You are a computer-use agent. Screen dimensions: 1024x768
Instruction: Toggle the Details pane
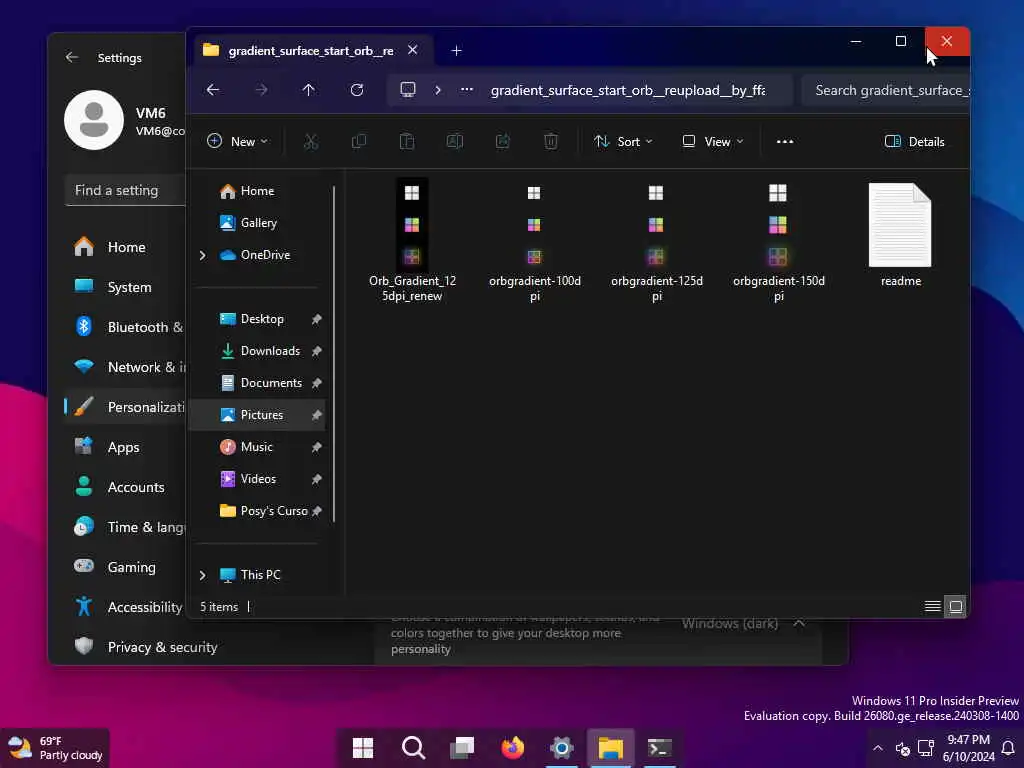click(x=914, y=141)
